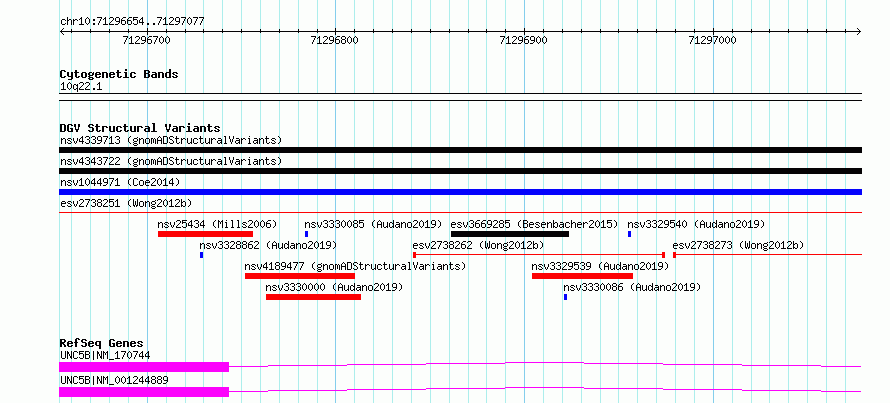
Task: Click the nsv4339713 gnomAD variant bar
Action: point(460,150)
